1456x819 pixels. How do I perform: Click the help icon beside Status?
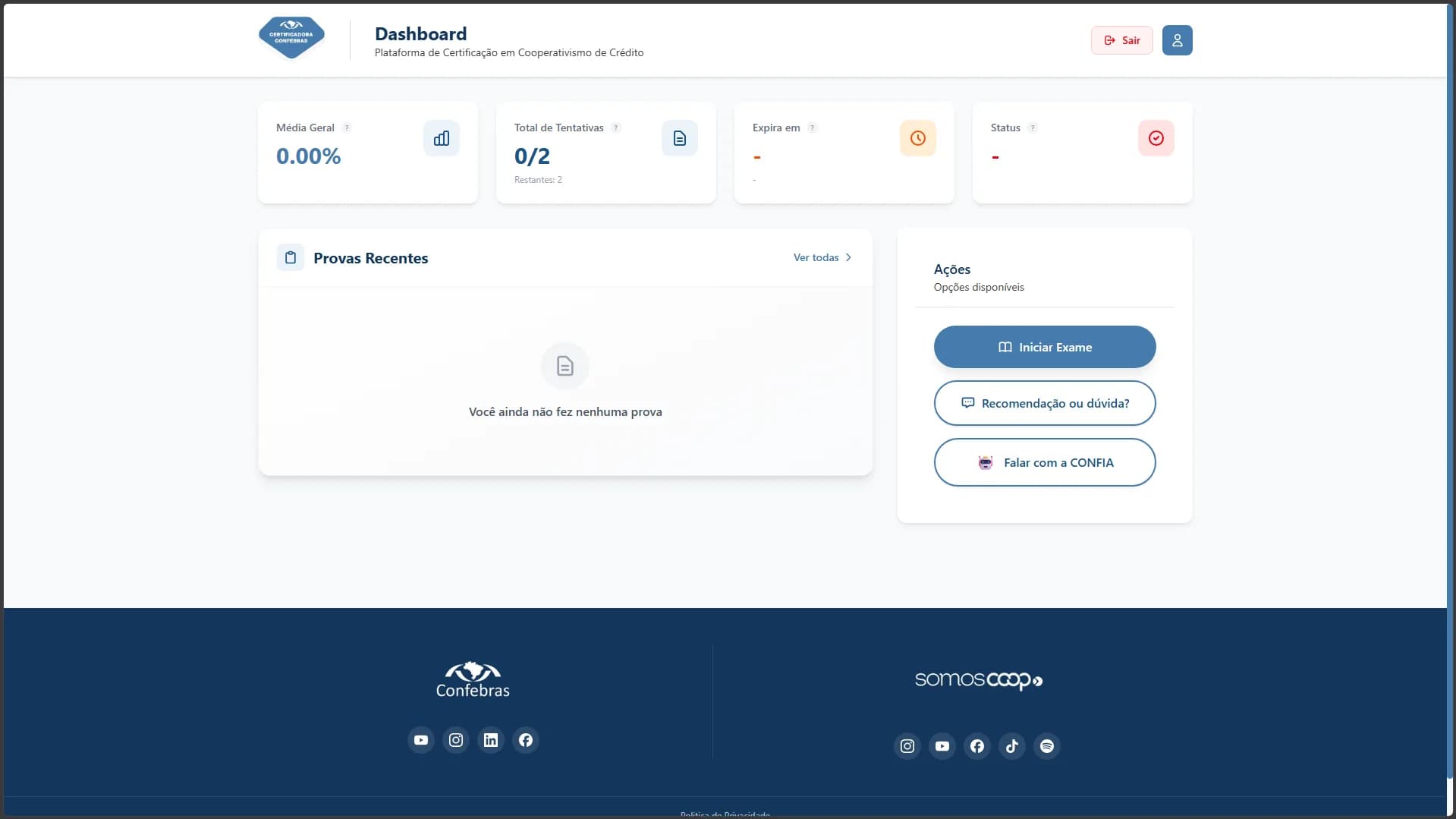coord(1033,128)
